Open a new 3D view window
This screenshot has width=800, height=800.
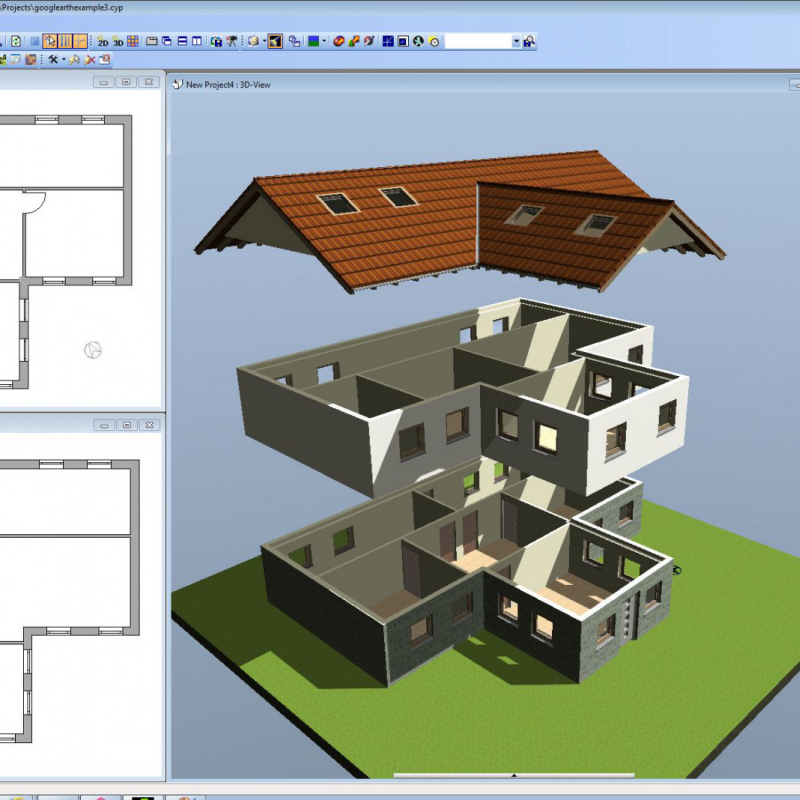118,42
